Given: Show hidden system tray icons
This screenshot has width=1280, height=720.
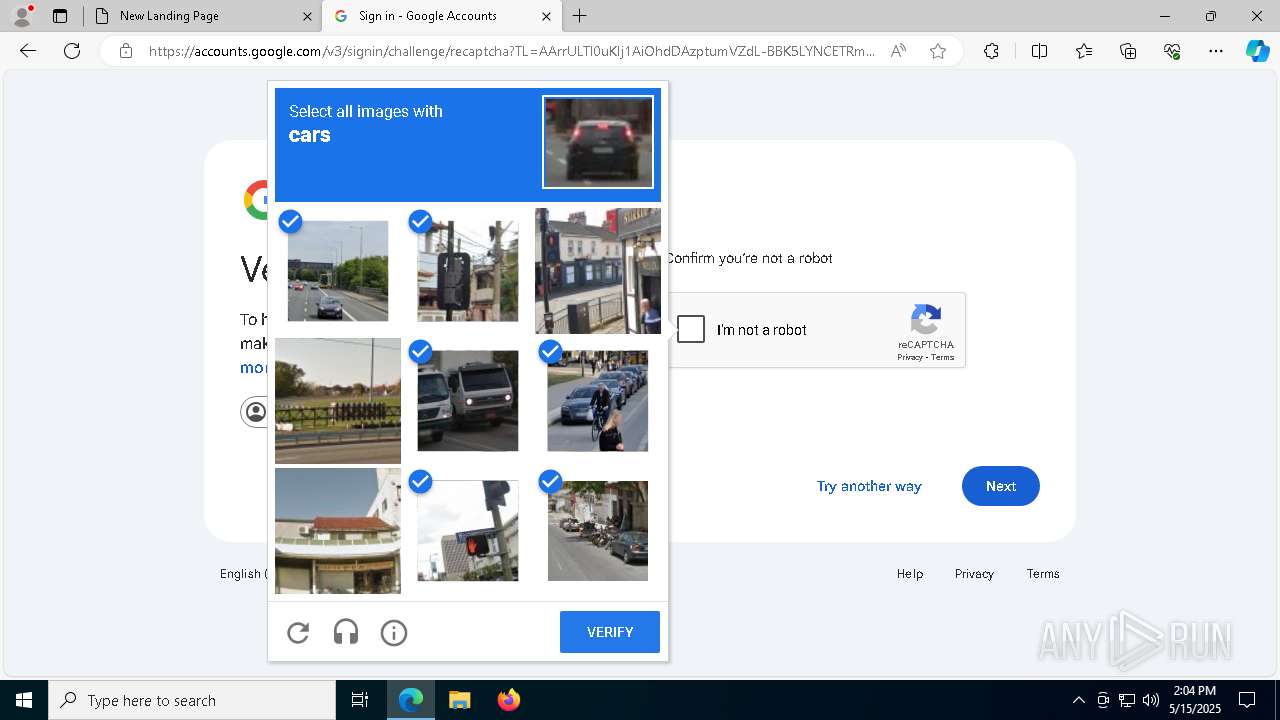Looking at the screenshot, I should (x=1078, y=700).
